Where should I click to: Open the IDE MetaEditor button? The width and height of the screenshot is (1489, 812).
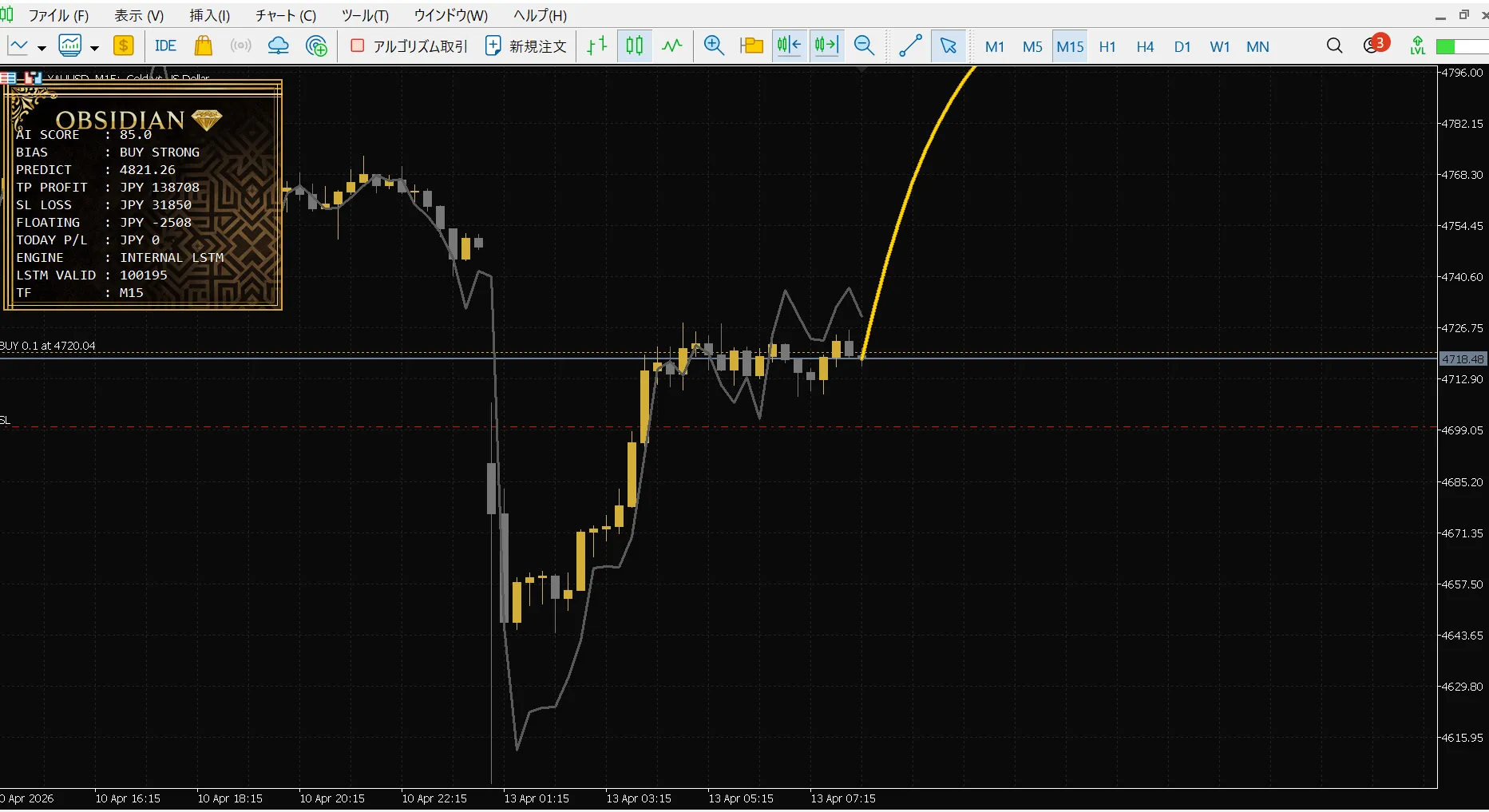pyautogui.click(x=165, y=46)
